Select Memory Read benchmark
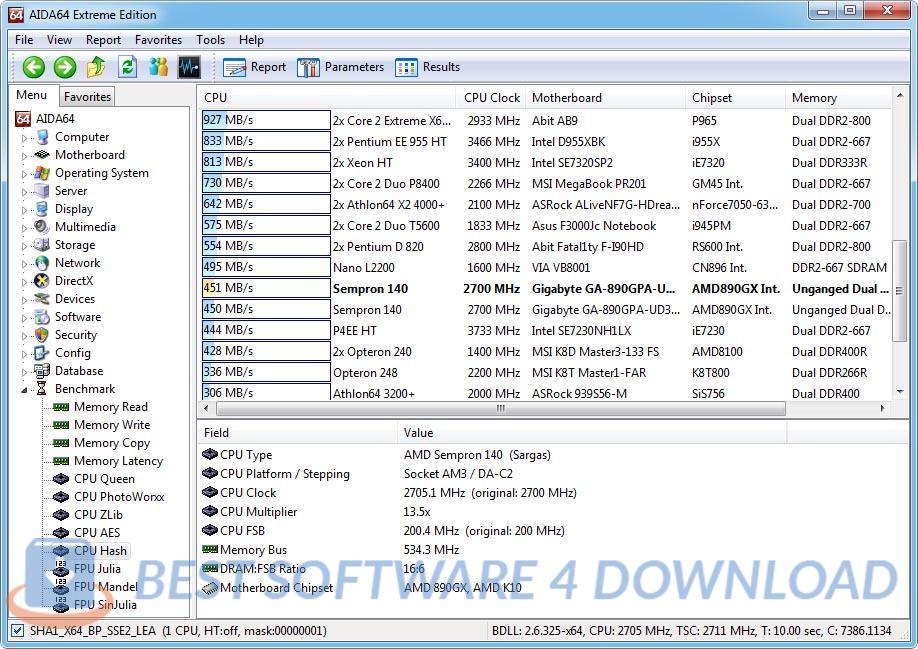Screen dimensions: 918x649 pyautogui.click(x=111, y=407)
